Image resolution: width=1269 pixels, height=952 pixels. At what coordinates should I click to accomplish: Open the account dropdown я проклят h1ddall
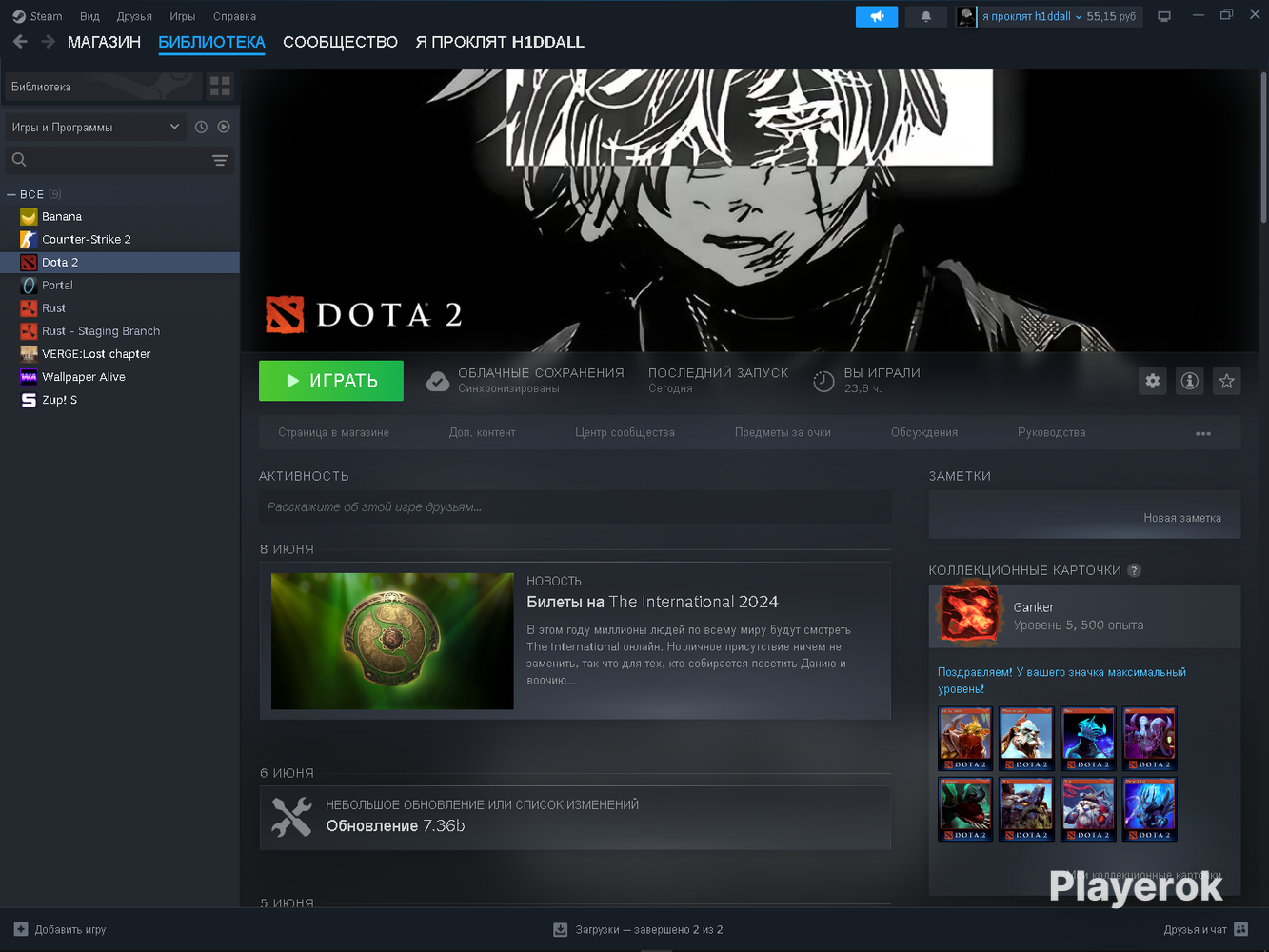[x=1032, y=16]
